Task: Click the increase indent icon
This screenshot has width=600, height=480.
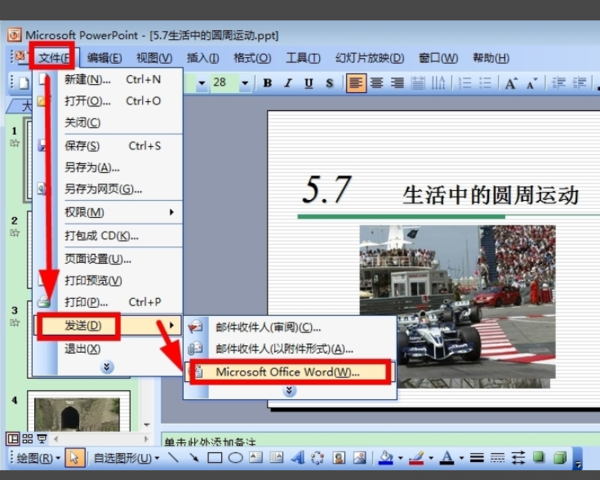Action: [x=580, y=83]
